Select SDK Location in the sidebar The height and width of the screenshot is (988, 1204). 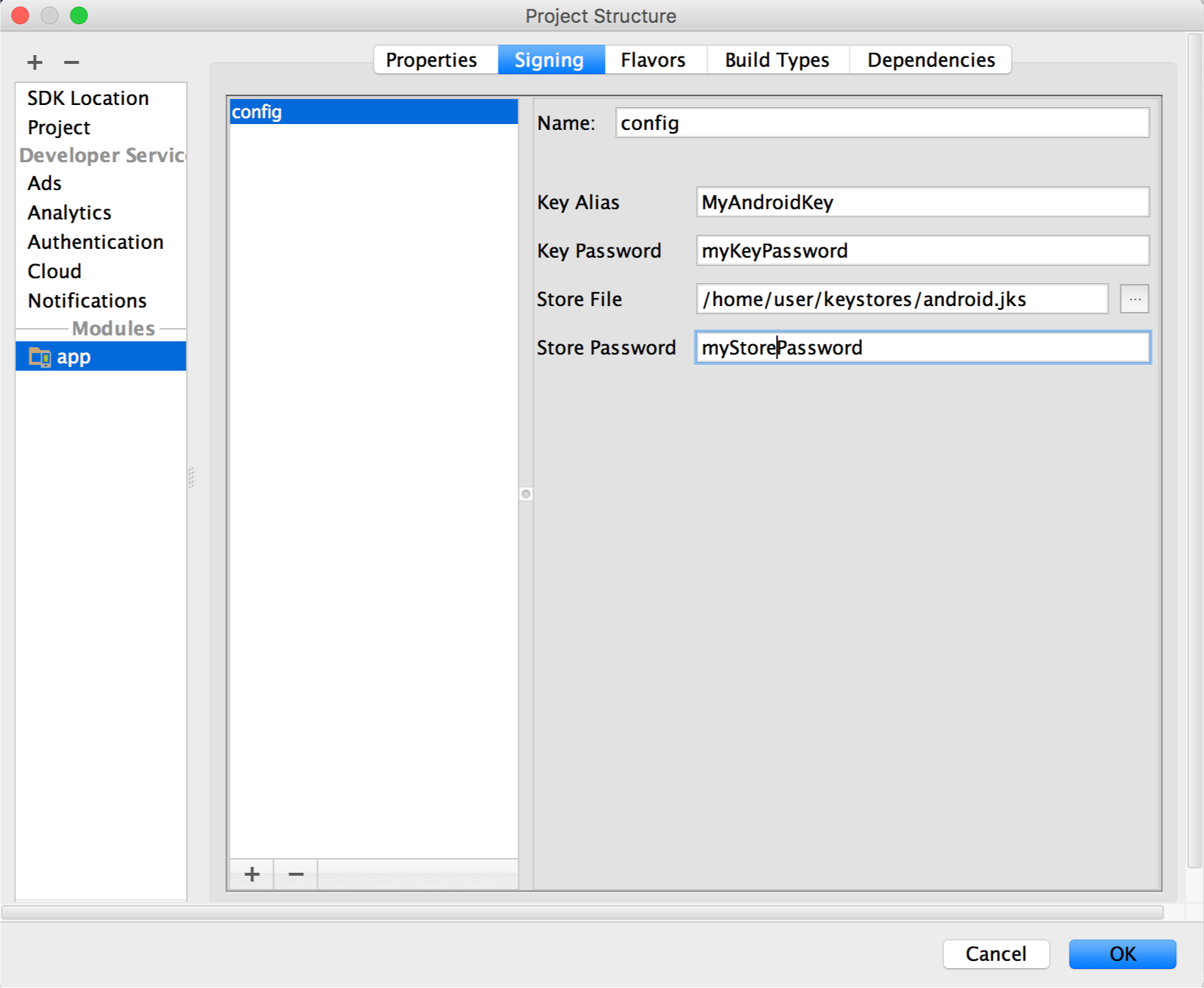coord(88,98)
